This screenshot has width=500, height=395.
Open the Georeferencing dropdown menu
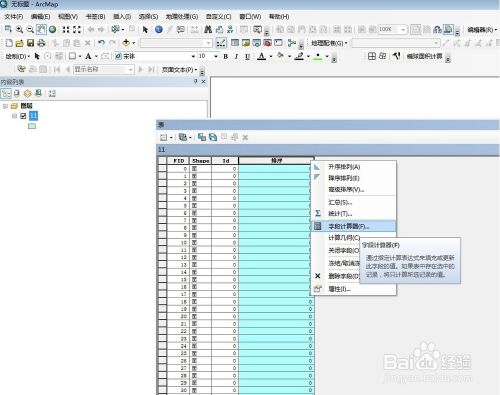point(329,43)
